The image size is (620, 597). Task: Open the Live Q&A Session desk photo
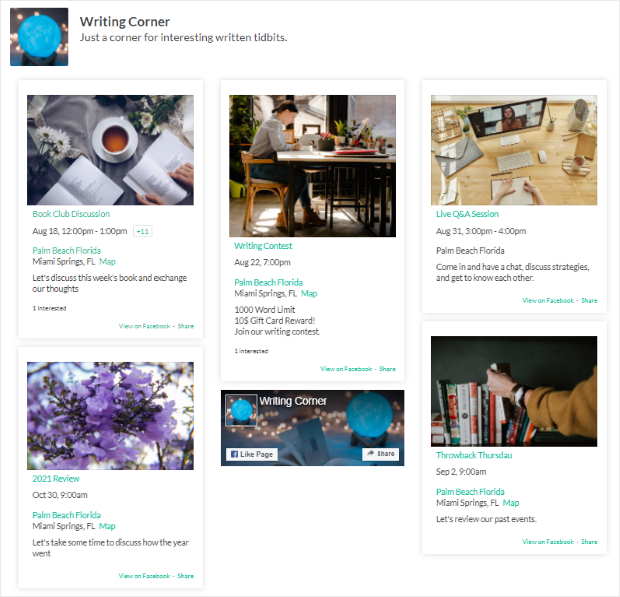pyautogui.click(x=514, y=150)
